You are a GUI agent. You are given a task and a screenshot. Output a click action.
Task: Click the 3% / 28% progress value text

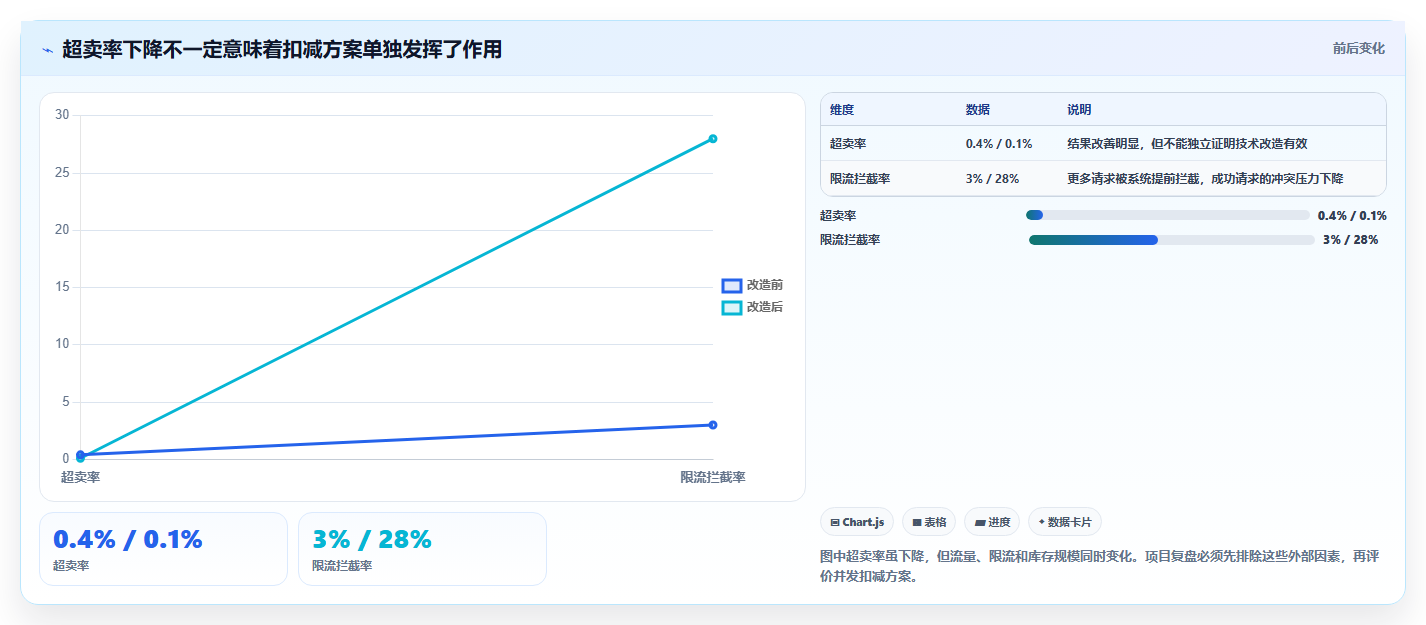[x=1350, y=240]
